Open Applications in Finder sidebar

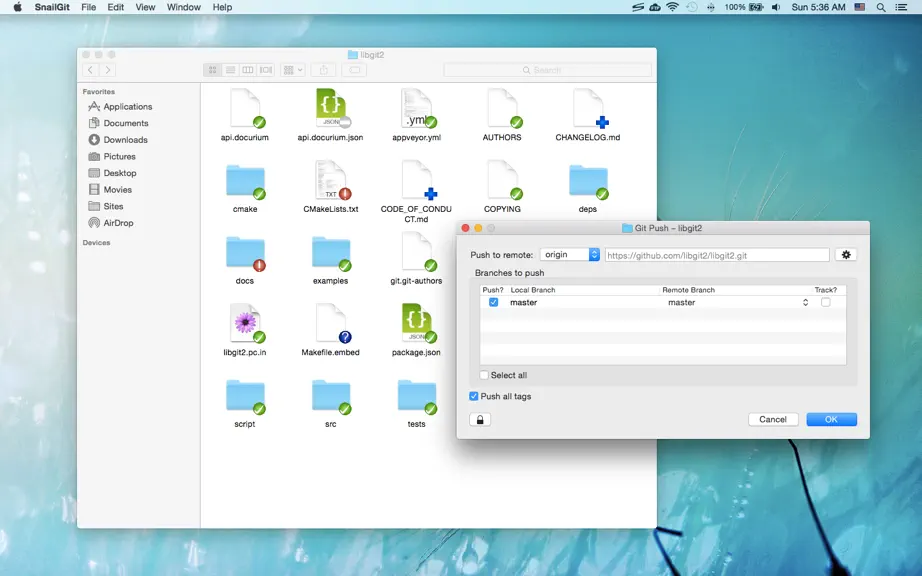tap(120, 106)
